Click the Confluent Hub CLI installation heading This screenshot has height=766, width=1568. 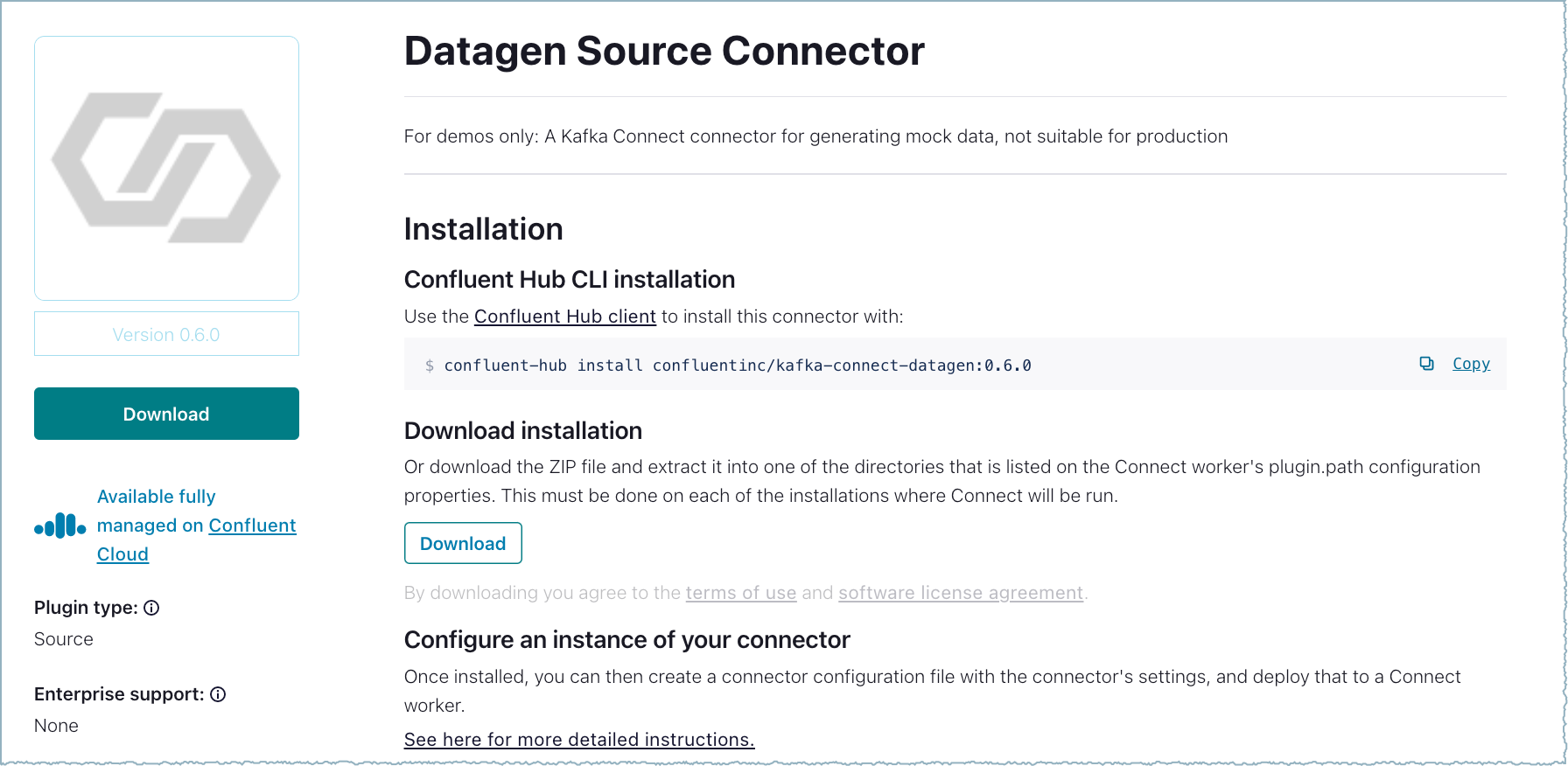(569, 280)
